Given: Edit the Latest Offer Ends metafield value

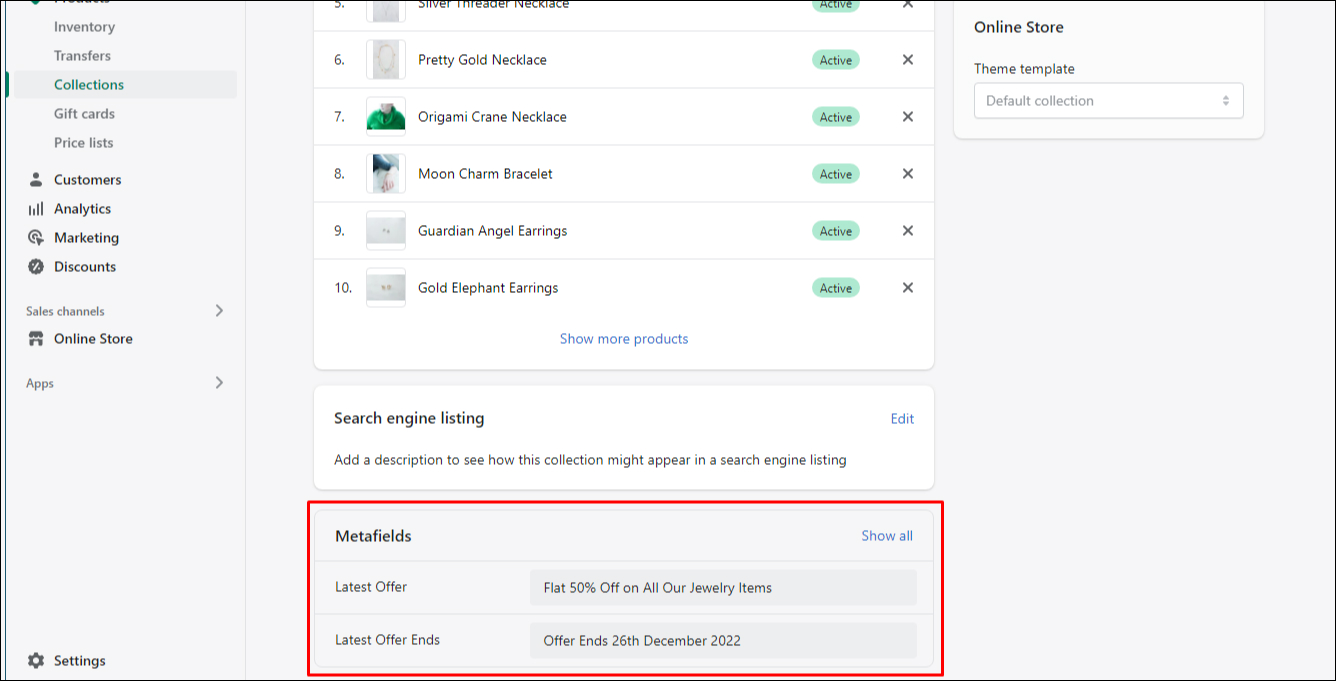Looking at the screenshot, I should [723, 641].
